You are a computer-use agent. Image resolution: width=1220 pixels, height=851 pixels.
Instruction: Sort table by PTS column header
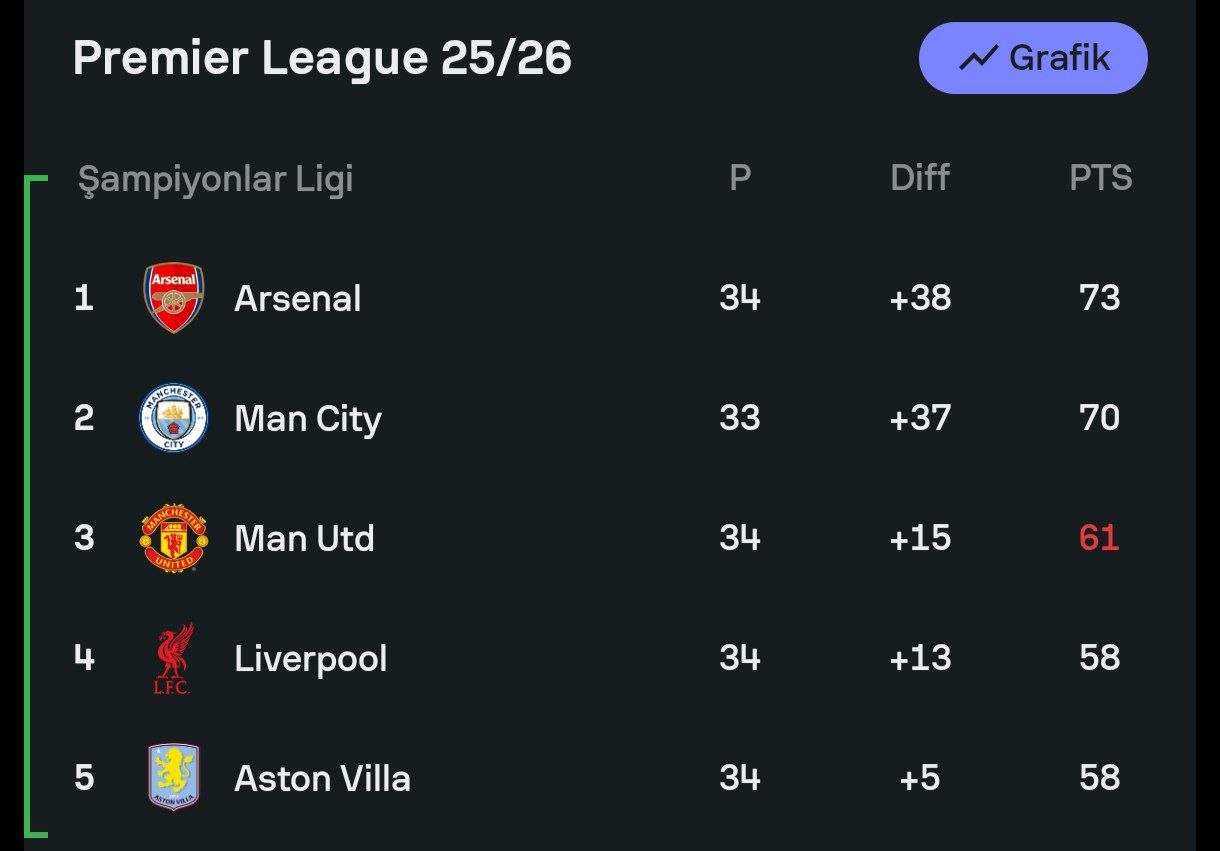(1100, 178)
